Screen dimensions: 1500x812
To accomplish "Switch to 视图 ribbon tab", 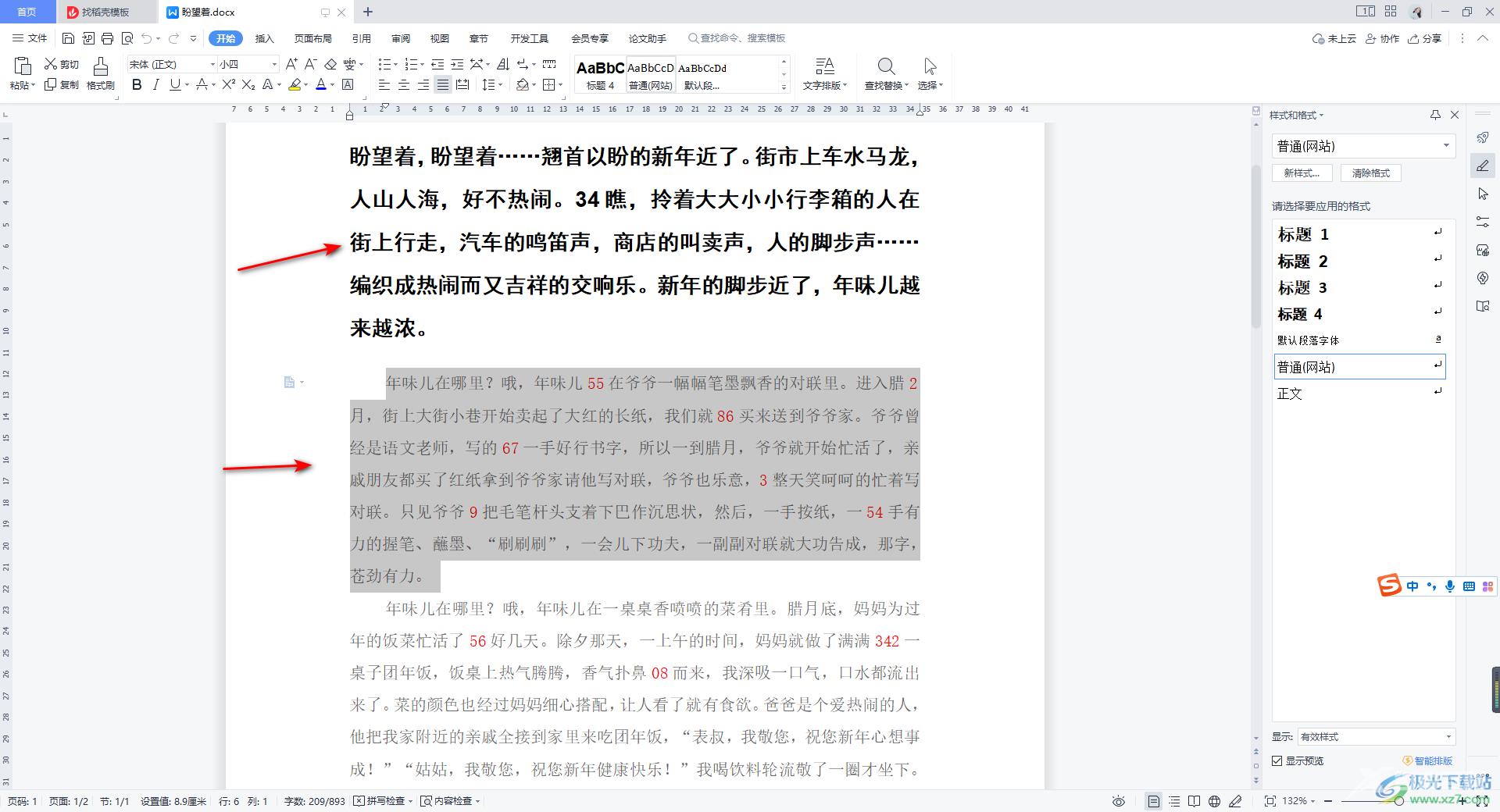I will click(440, 38).
